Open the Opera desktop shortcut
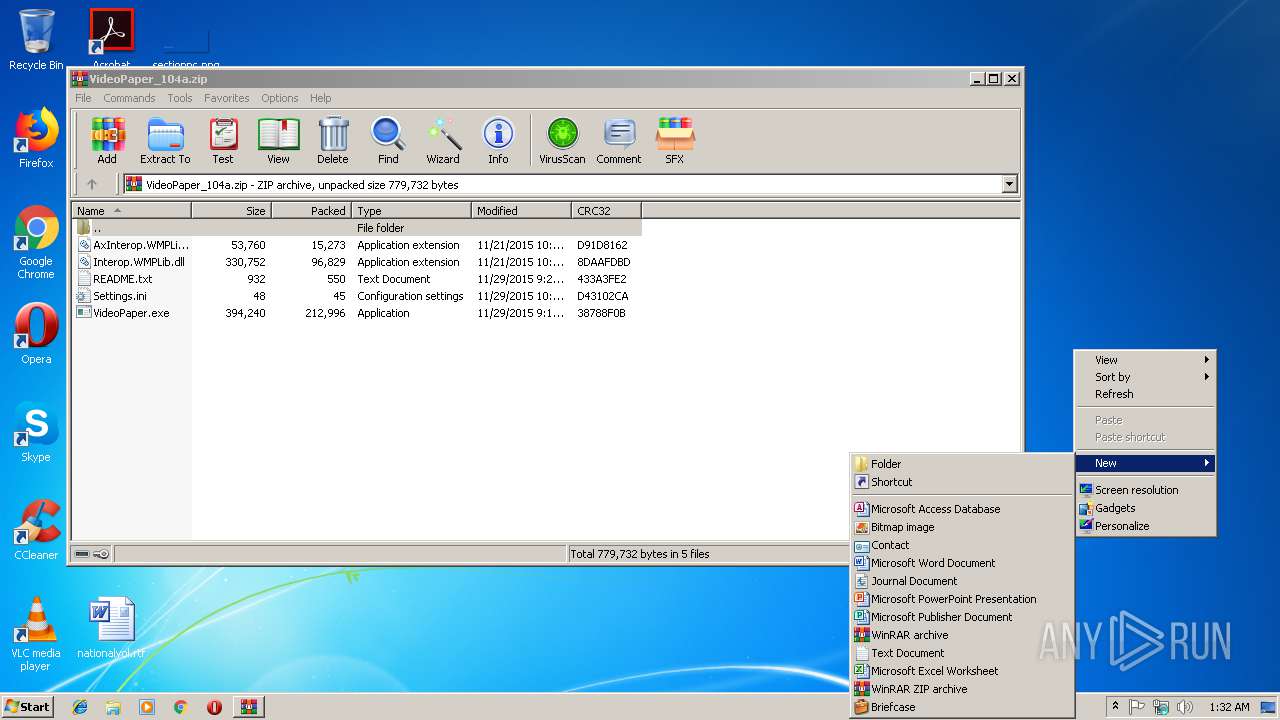 tap(36, 334)
